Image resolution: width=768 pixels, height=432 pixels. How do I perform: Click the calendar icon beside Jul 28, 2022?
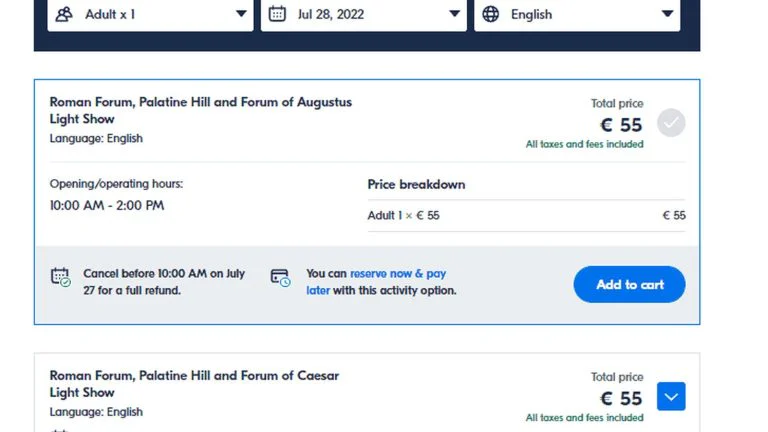277,14
